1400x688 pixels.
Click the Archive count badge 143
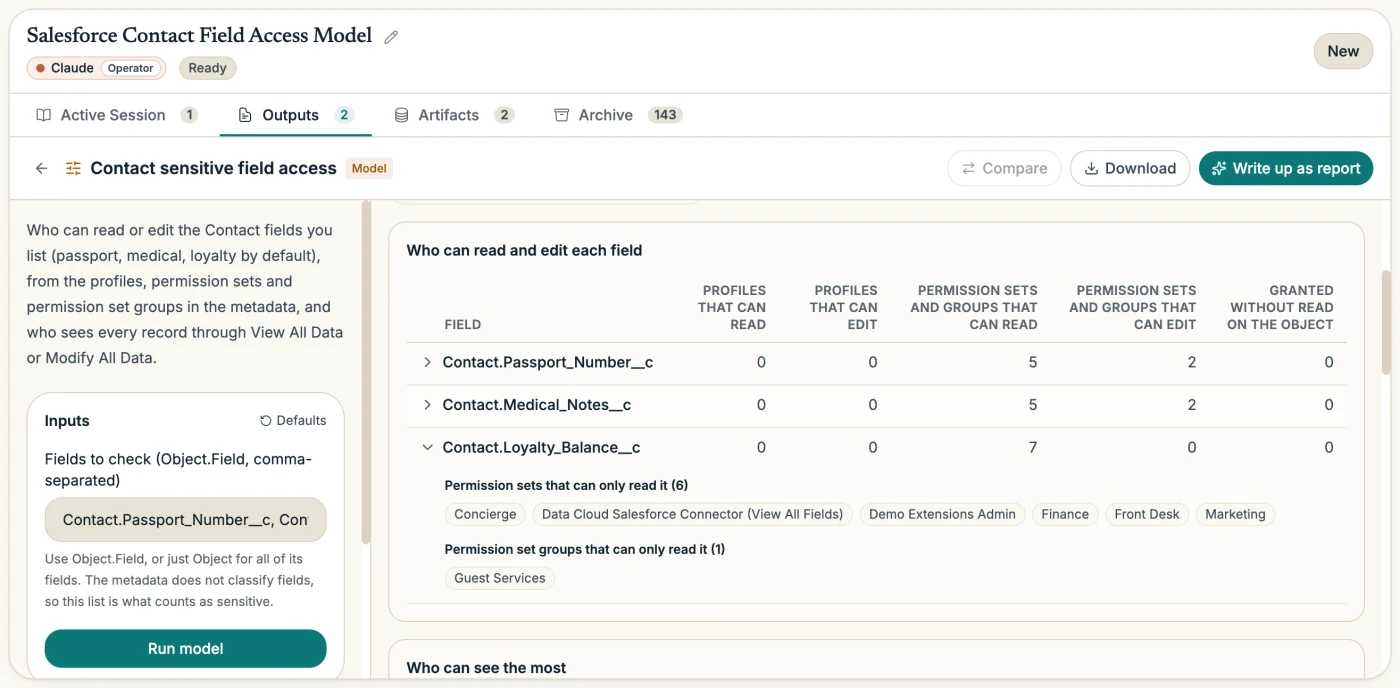(665, 115)
